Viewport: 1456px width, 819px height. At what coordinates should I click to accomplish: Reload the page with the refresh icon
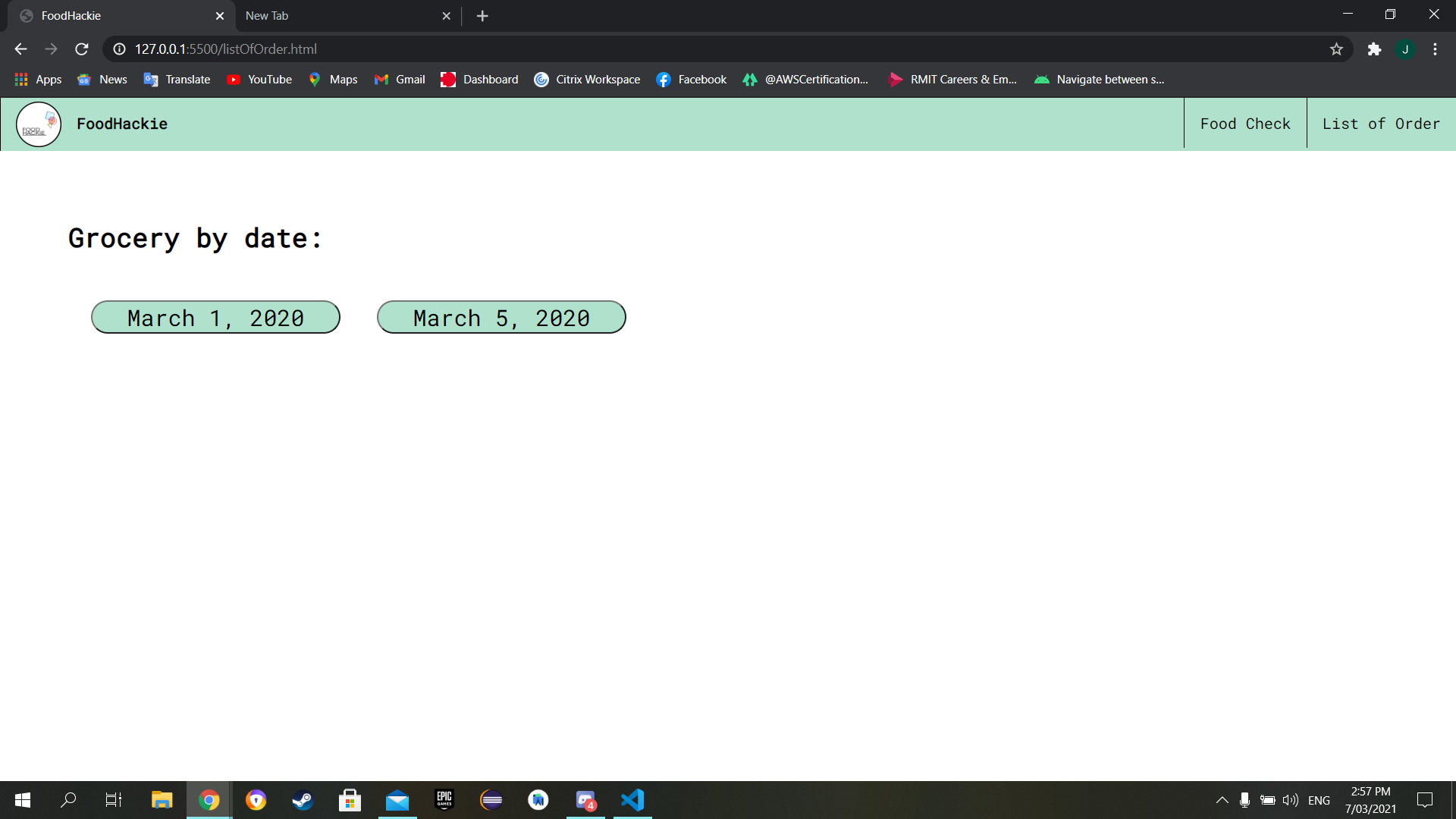[x=82, y=49]
